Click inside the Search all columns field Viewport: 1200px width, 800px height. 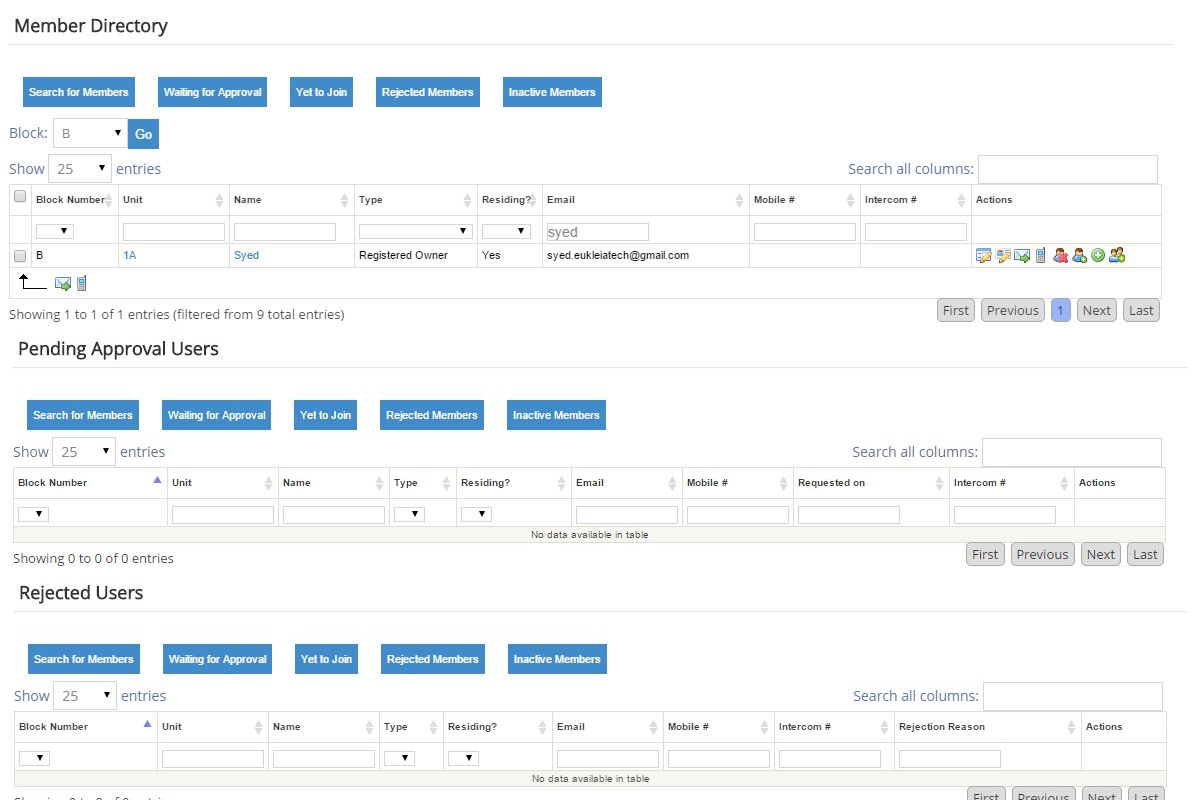click(1067, 168)
